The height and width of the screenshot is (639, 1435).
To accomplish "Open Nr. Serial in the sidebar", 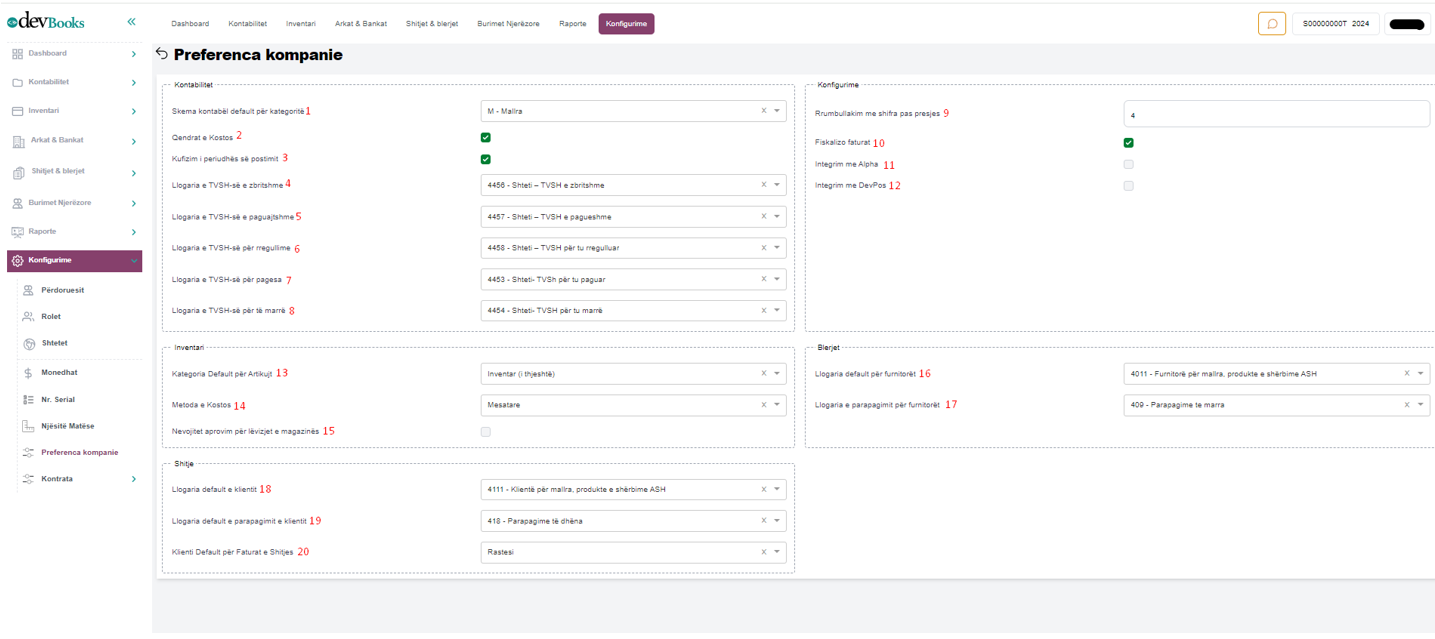I will 58,399.
